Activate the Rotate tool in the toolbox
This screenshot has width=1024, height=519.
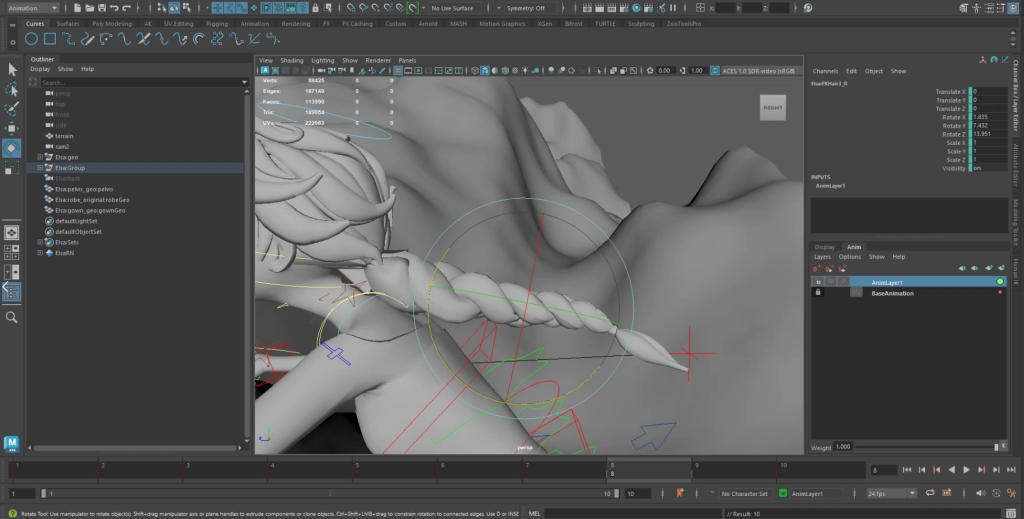(x=12, y=148)
